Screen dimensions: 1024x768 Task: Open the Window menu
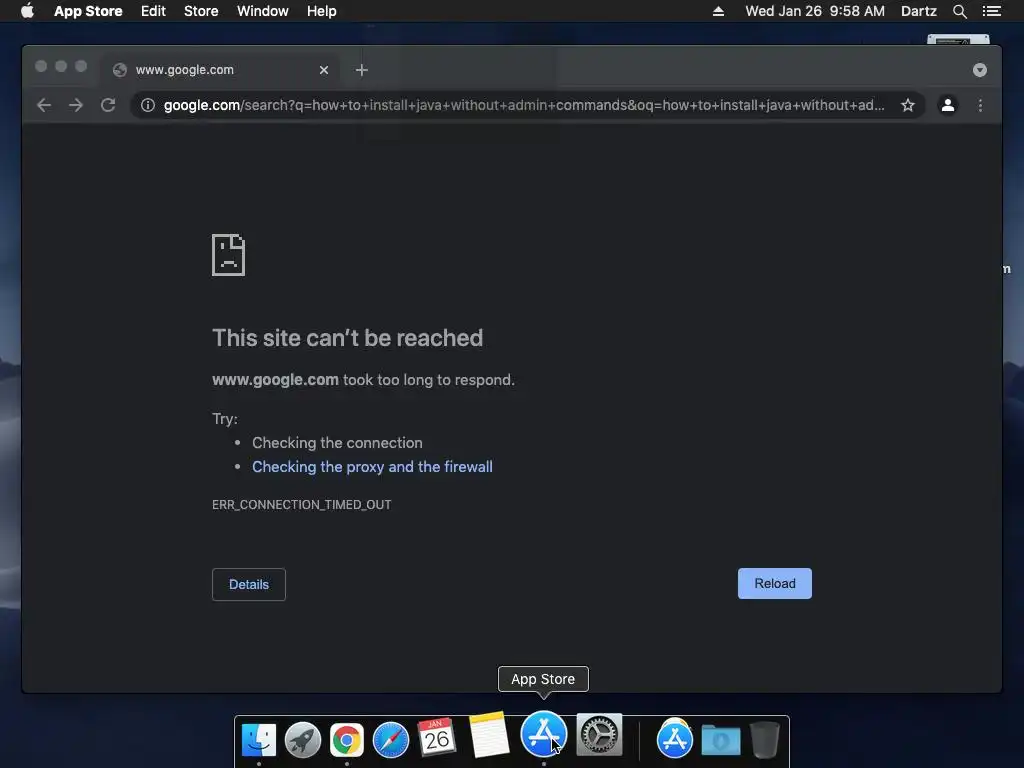pos(263,11)
